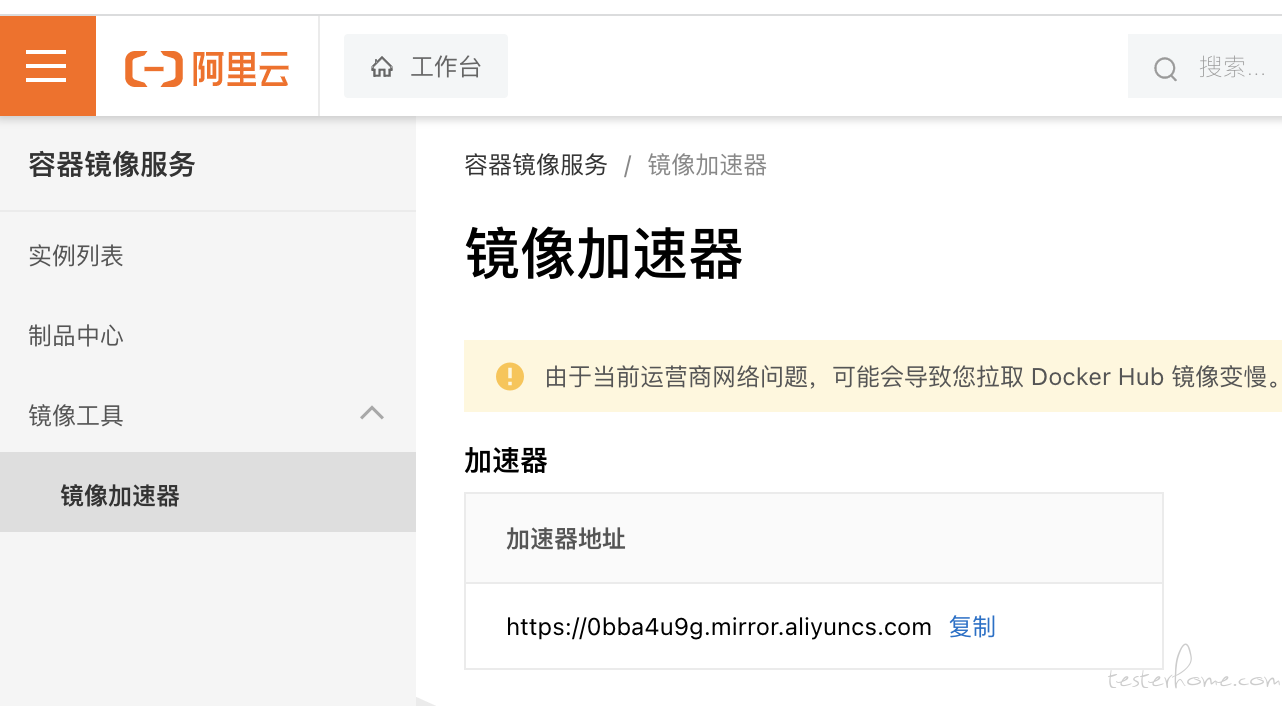Click the 镜像加速器 page heading
The width and height of the screenshot is (1282, 706).
pyautogui.click(x=604, y=254)
